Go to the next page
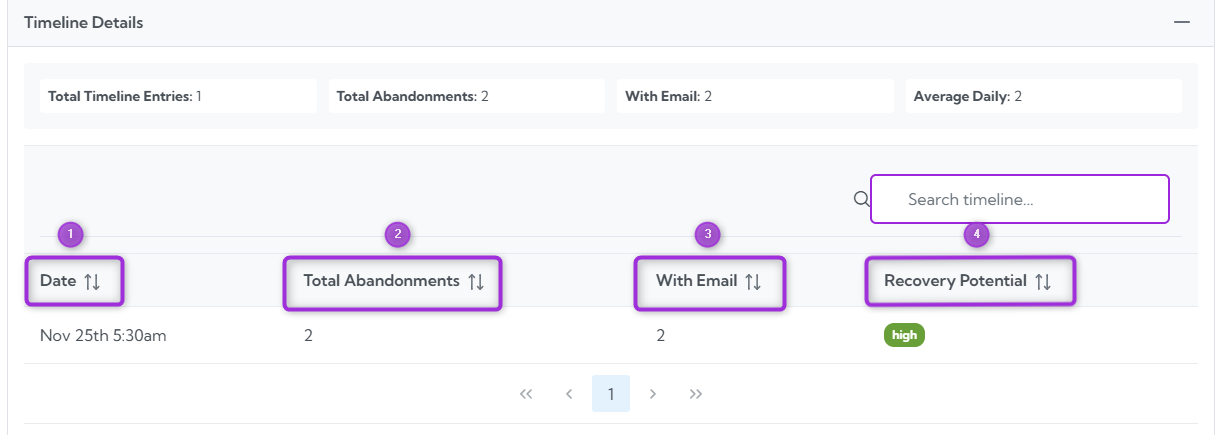The image size is (1226, 435). (653, 394)
